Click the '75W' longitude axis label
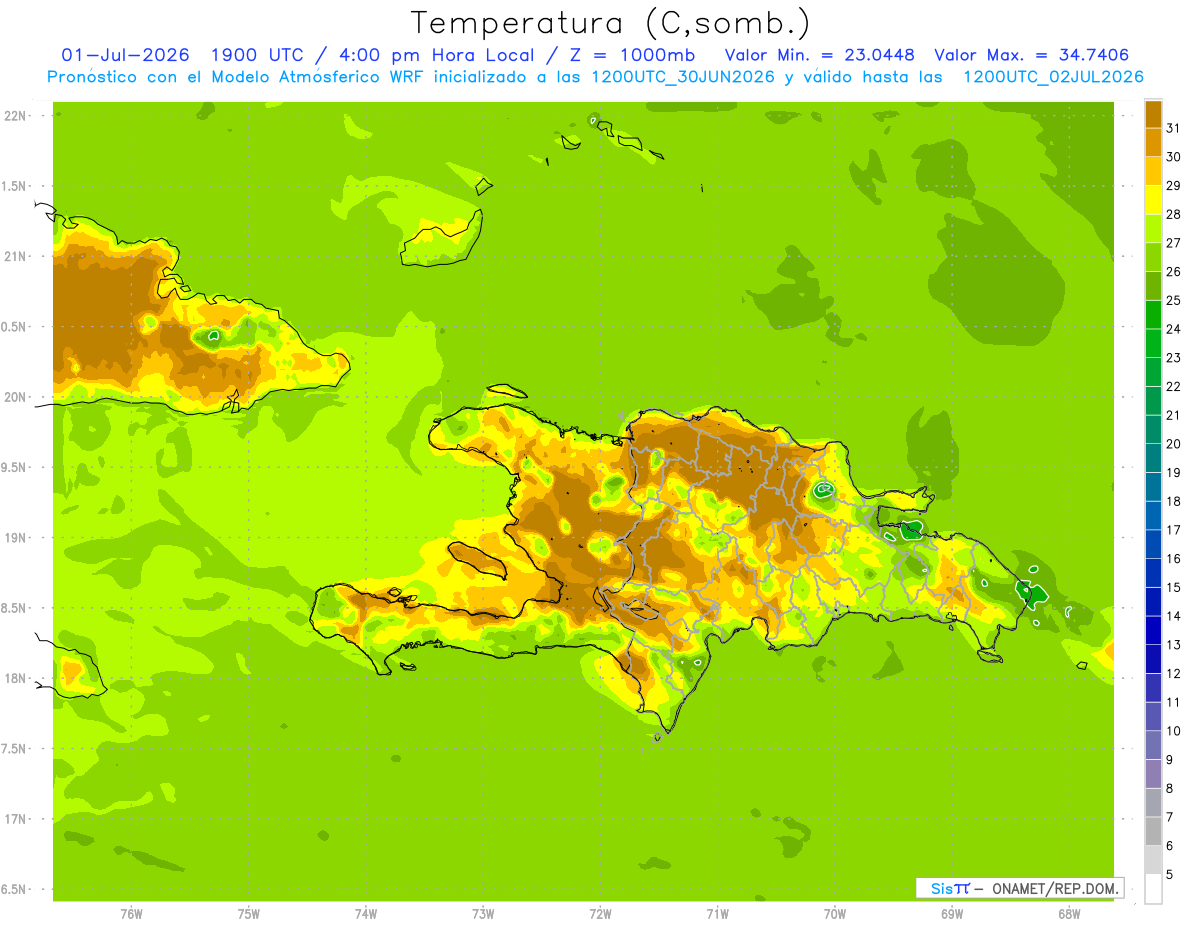This screenshot has height=927, width=1200. pos(249,914)
